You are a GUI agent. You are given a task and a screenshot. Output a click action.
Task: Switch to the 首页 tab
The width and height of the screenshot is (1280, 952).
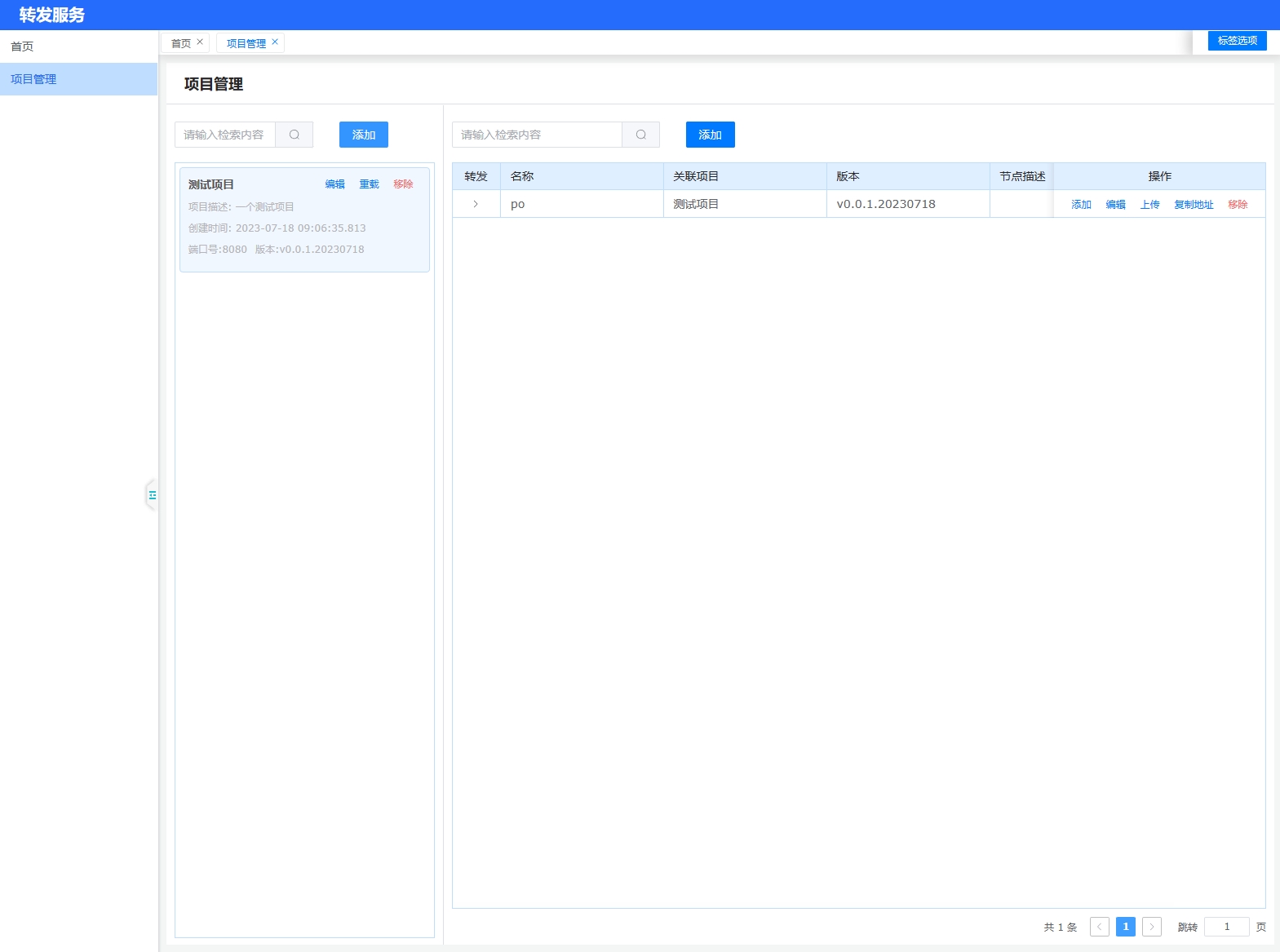[x=181, y=43]
